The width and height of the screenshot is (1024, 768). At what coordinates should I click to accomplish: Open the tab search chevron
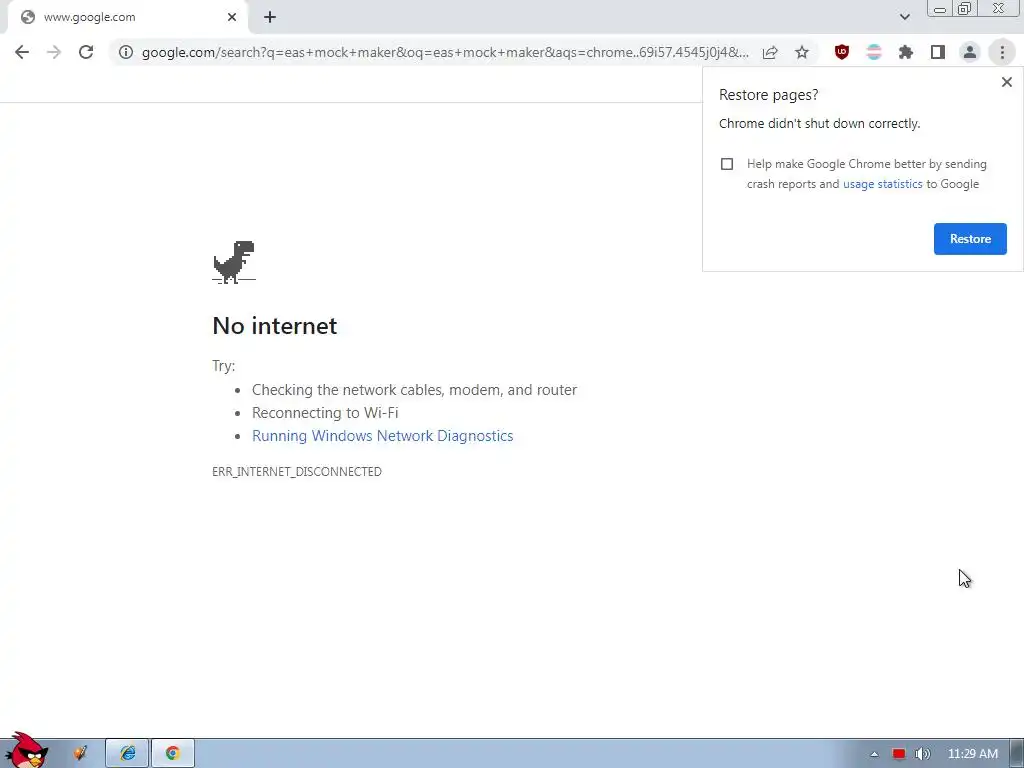coord(904,17)
